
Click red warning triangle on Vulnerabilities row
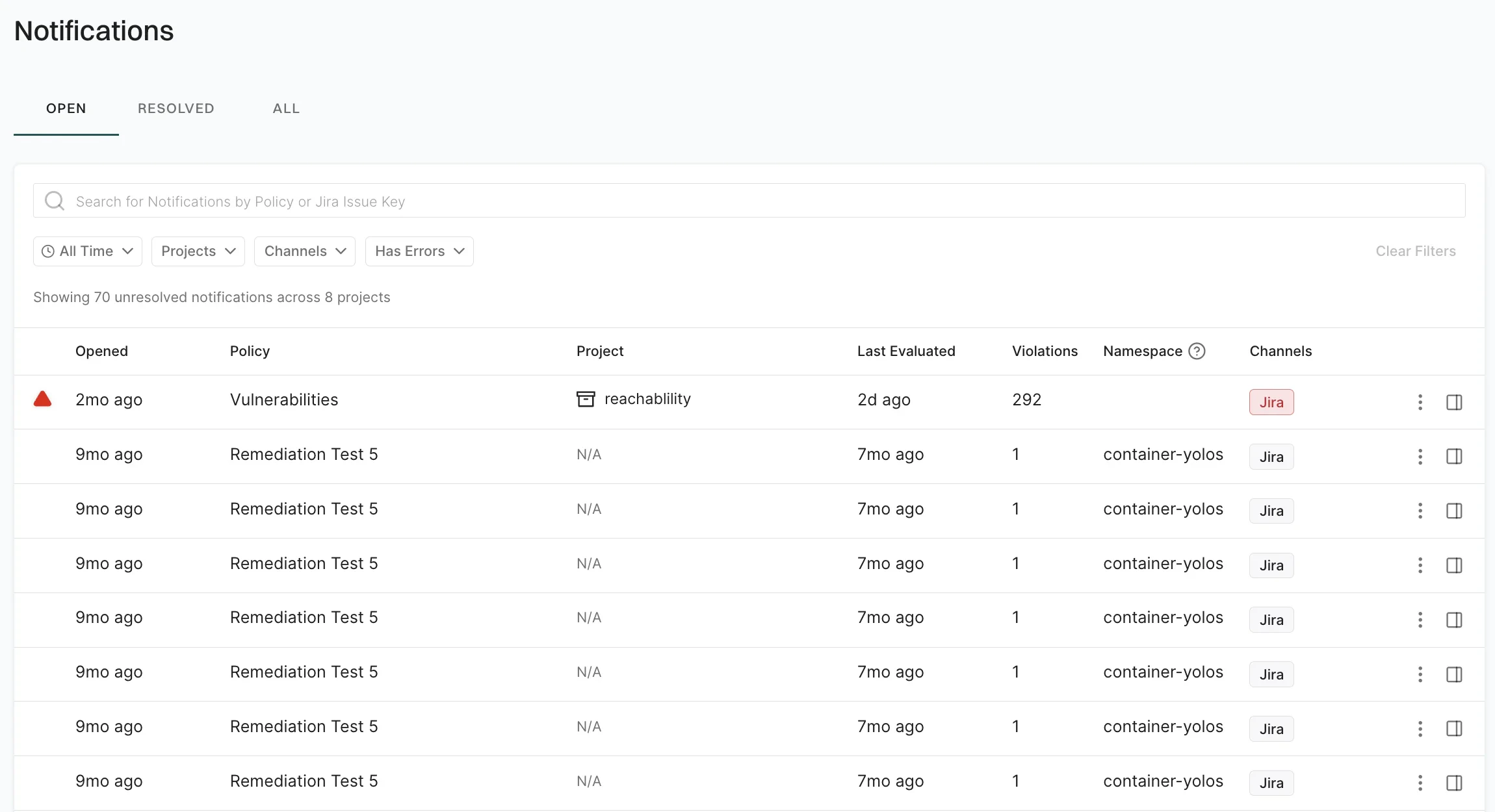pos(43,400)
